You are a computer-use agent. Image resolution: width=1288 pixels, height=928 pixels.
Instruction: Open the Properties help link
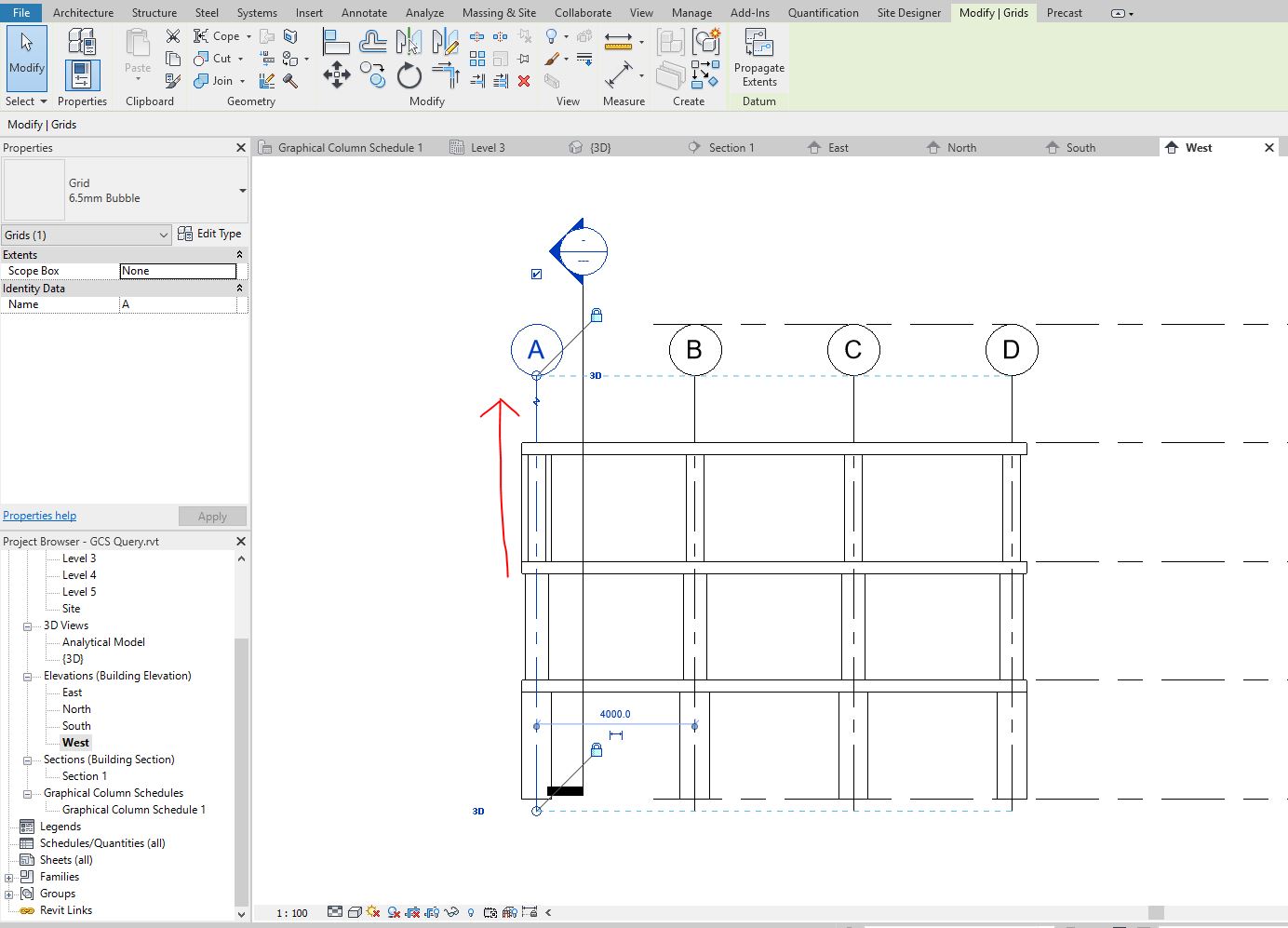39,515
